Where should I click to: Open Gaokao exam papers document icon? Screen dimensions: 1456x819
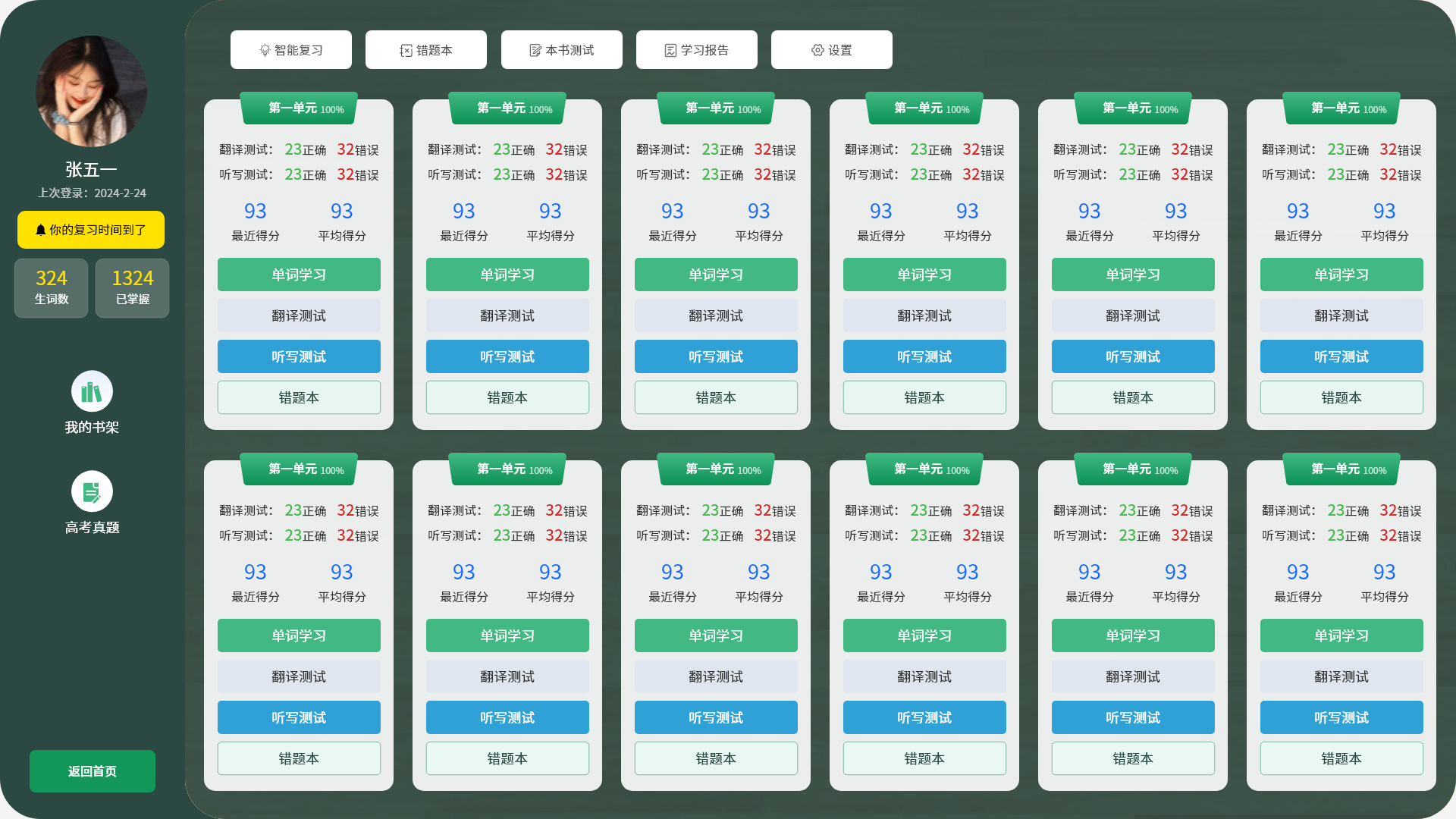92,491
